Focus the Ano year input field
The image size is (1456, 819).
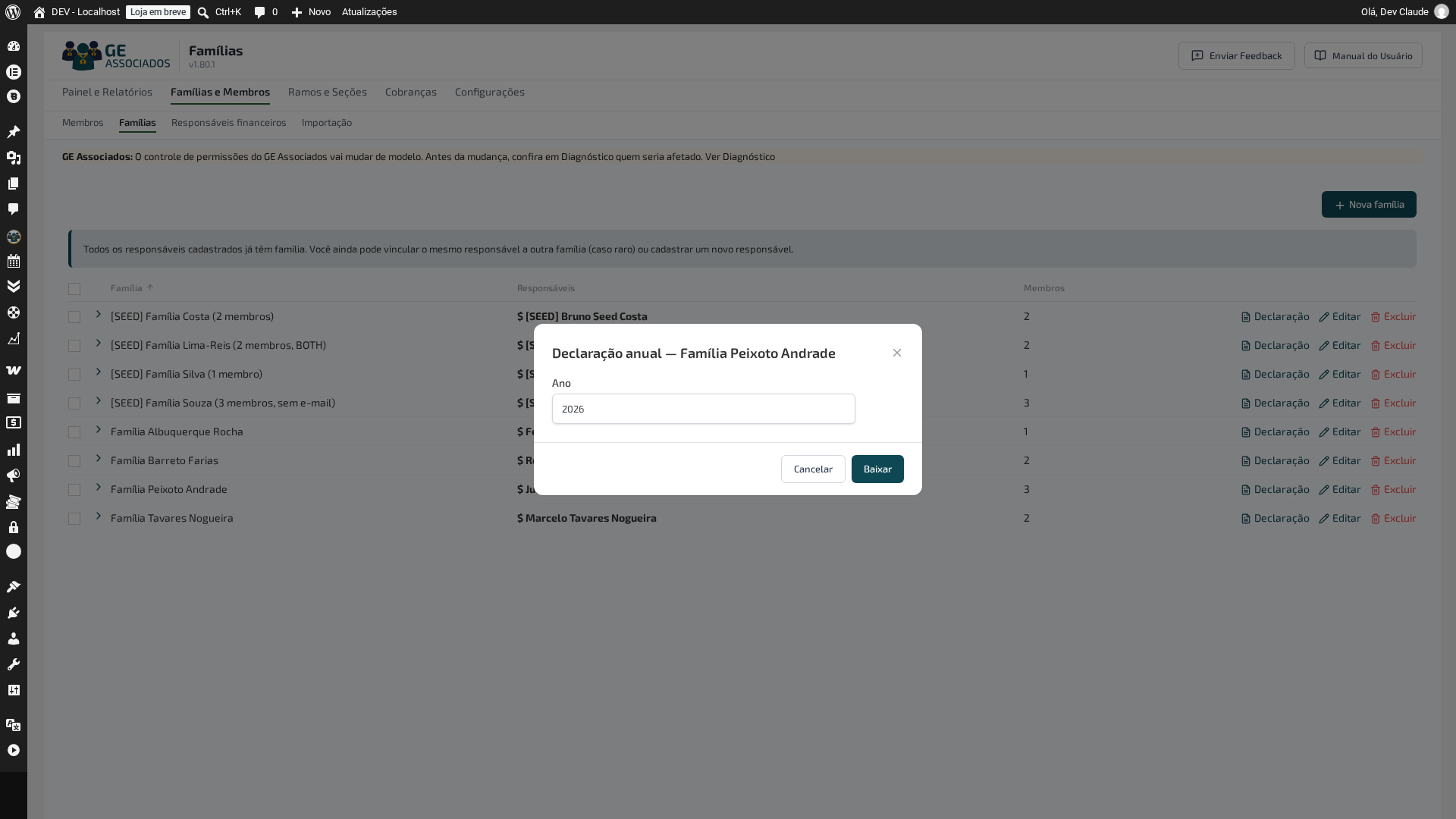click(x=704, y=409)
